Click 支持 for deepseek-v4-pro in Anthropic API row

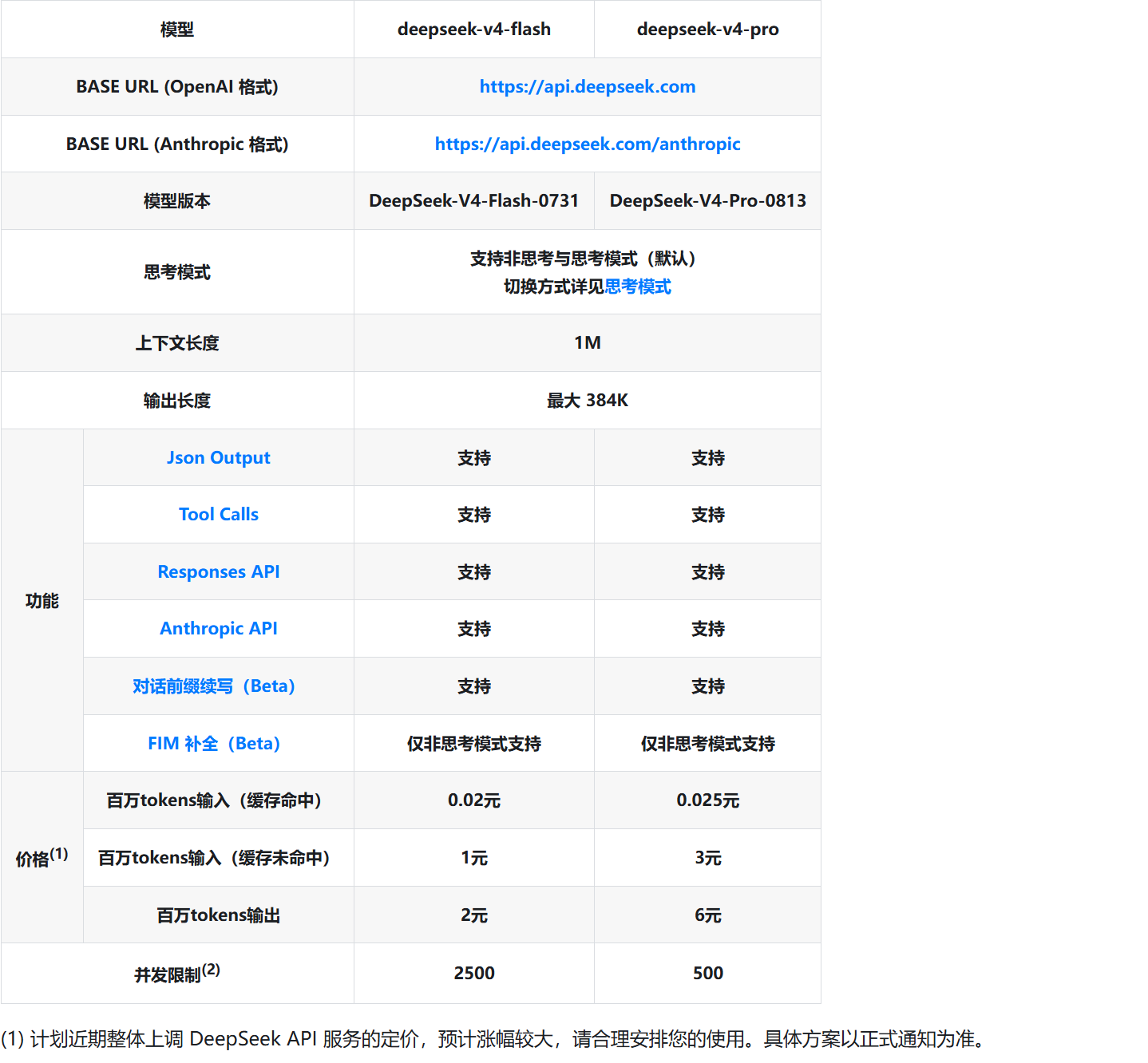[x=708, y=629]
